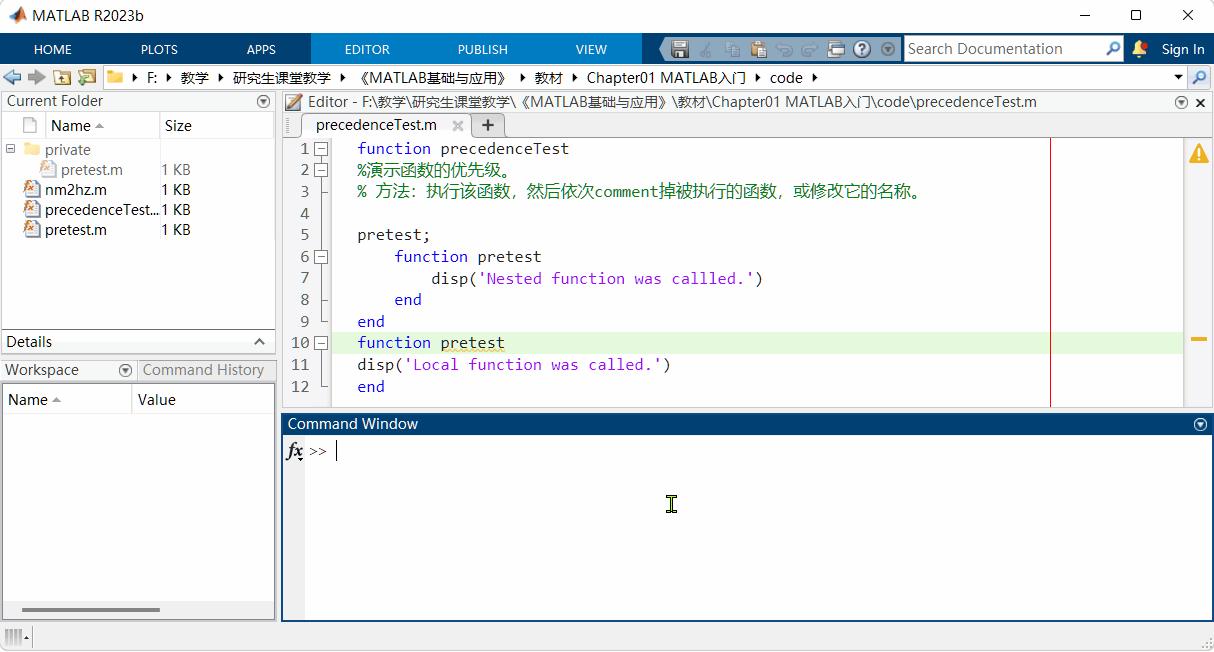Open MATLAB Help via question mark icon
The width and height of the screenshot is (1214, 652).
(x=862, y=48)
